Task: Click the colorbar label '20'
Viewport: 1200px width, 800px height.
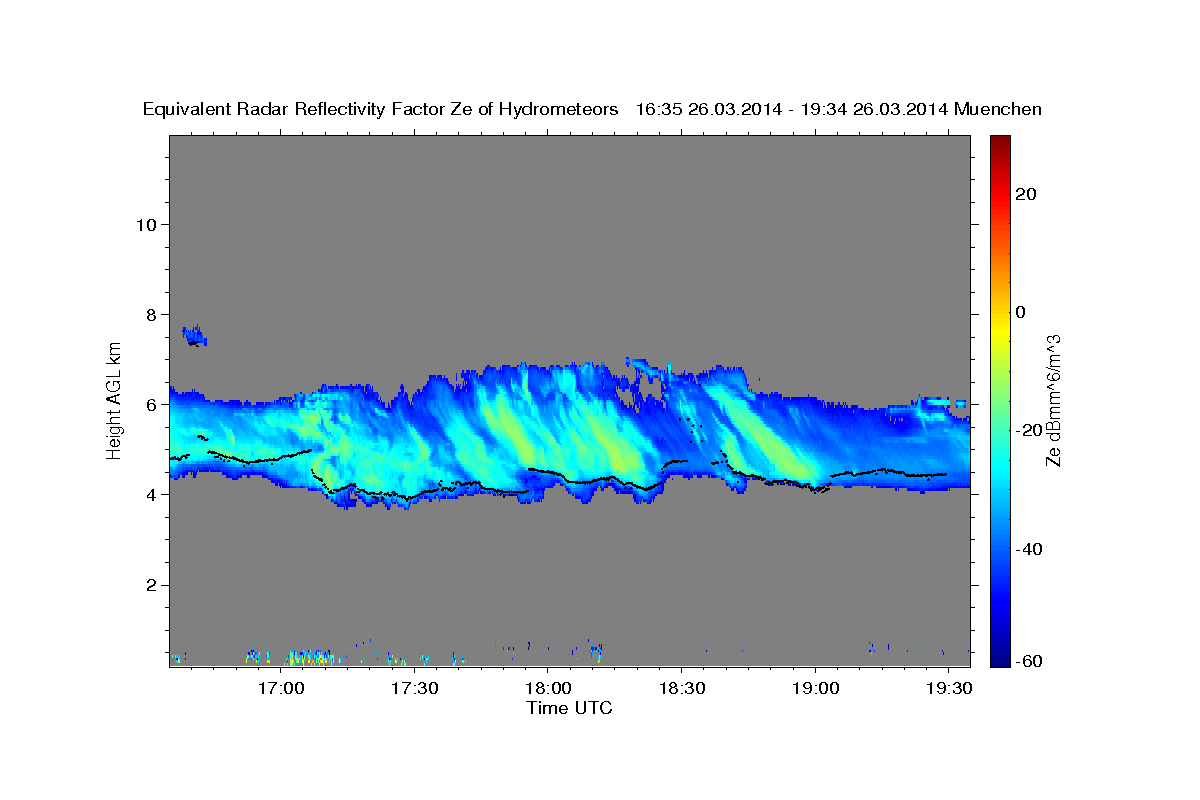Action: tap(1025, 194)
